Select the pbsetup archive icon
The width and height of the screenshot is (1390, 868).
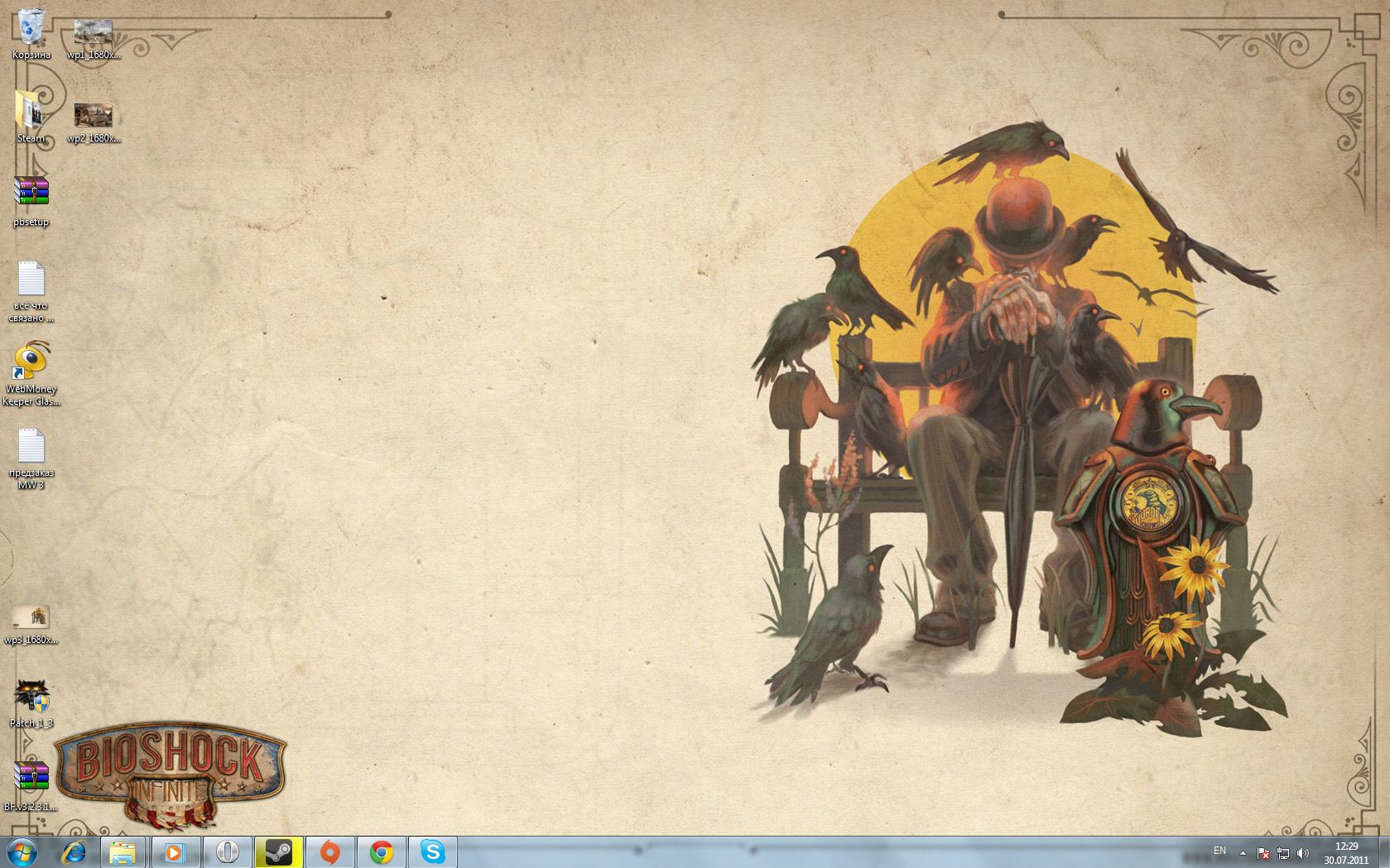(31, 197)
